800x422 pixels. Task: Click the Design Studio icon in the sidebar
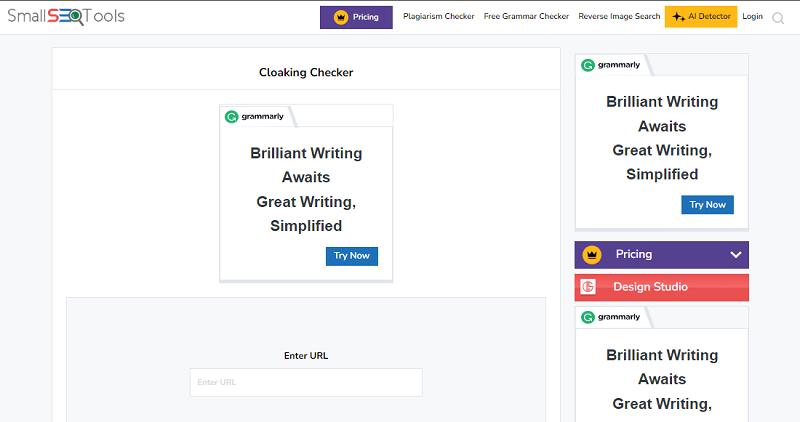(589, 287)
